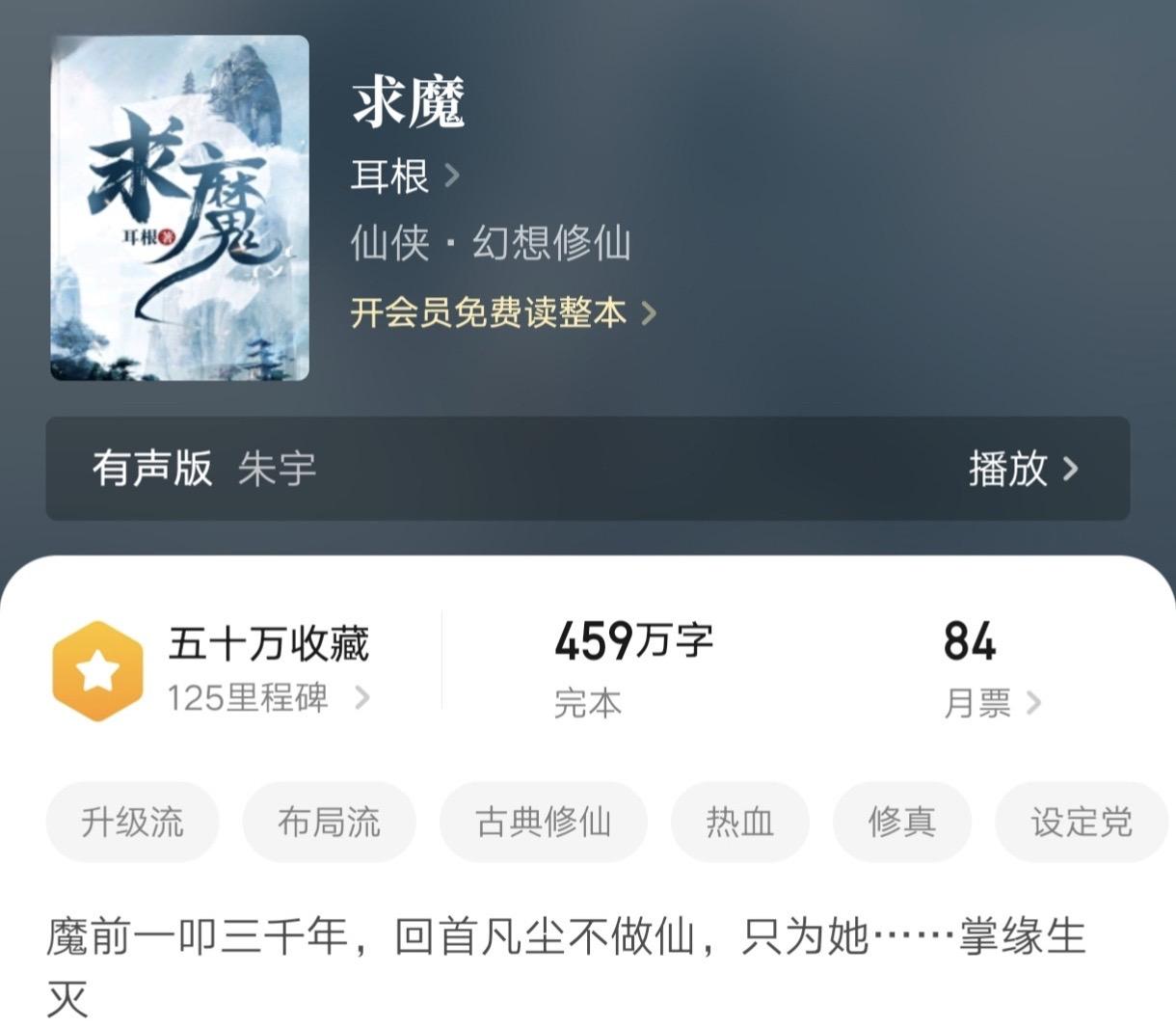Screen dimensions: 1176x1028
Task: Open 125里程碑 milestones chevron
Action: (362, 697)
